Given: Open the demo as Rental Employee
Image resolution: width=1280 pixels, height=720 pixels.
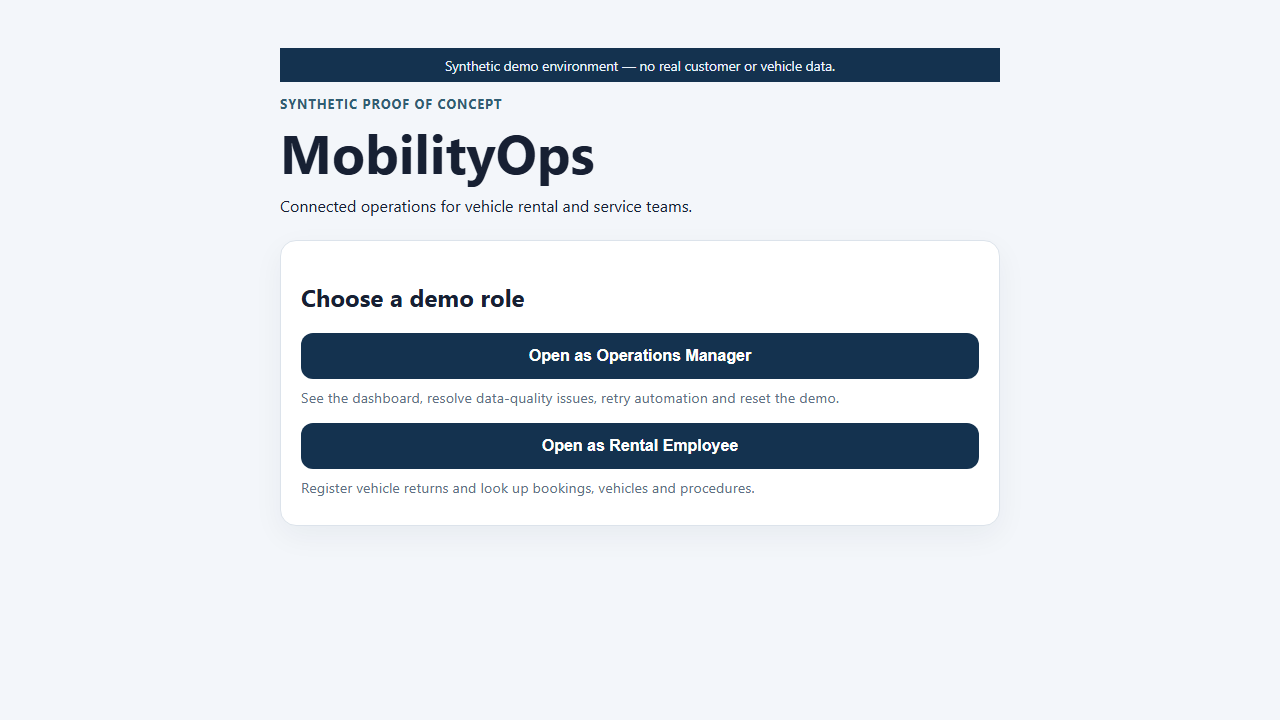Looking at the screenshot, I should point(640,446).
